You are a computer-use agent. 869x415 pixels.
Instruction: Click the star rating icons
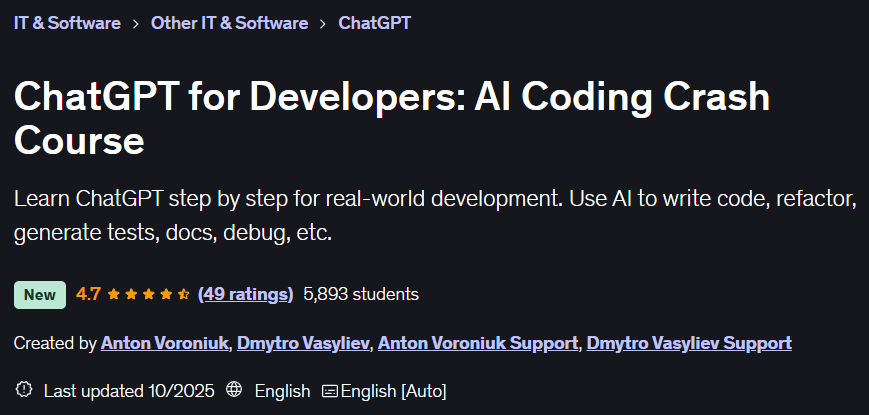tap(149, 294)
